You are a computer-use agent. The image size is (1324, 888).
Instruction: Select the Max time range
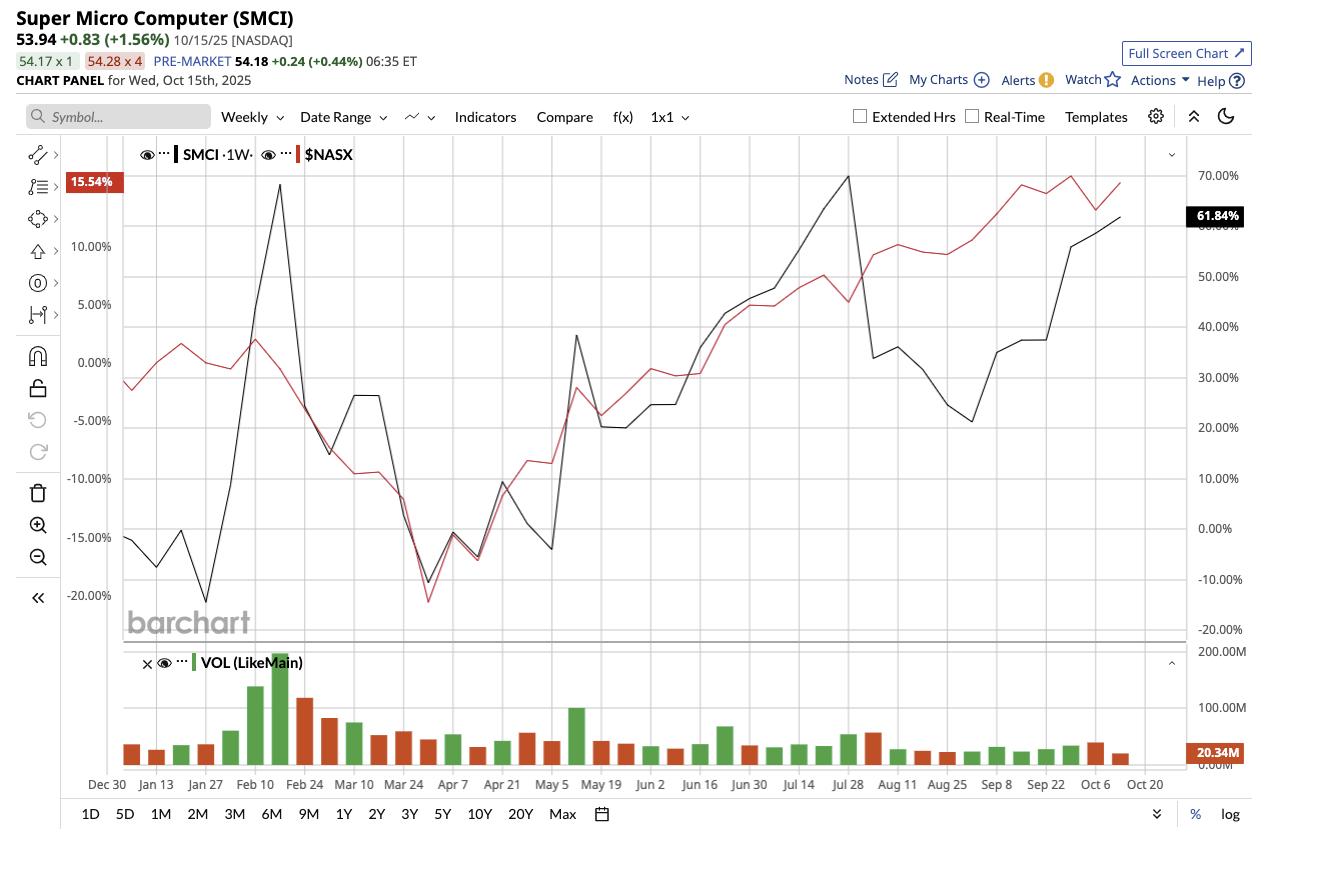click(563, 814)
